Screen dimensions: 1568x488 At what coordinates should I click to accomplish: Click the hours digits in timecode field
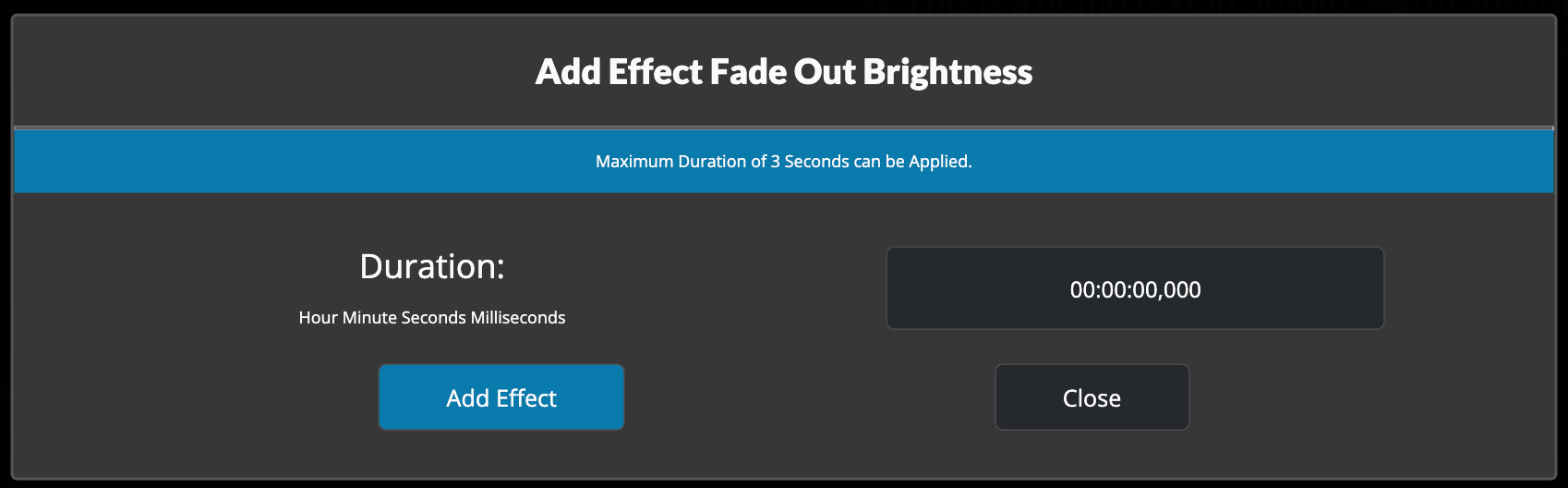[x=1081, y=290]
